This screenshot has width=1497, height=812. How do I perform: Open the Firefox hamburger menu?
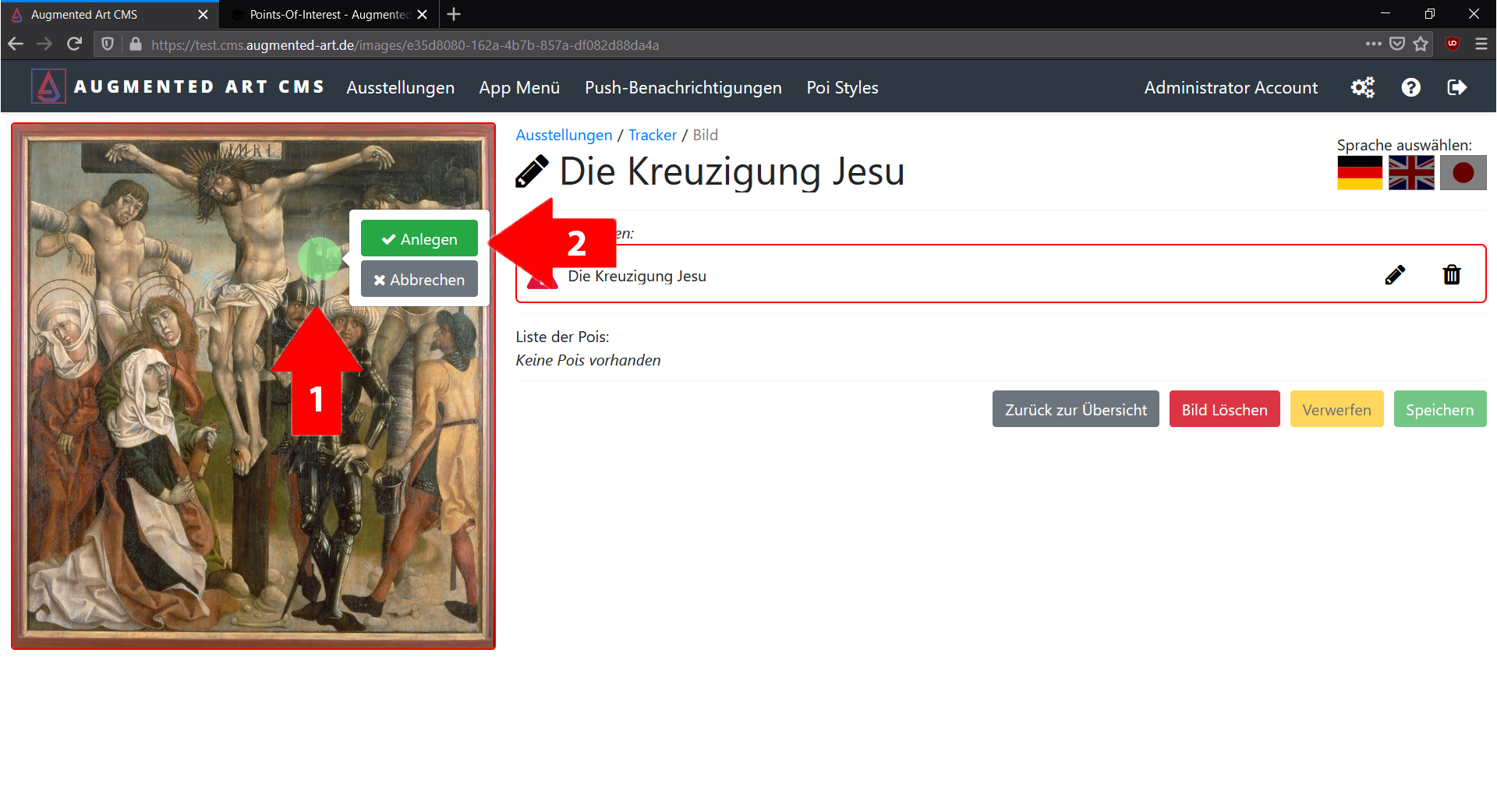[1481, 44]
